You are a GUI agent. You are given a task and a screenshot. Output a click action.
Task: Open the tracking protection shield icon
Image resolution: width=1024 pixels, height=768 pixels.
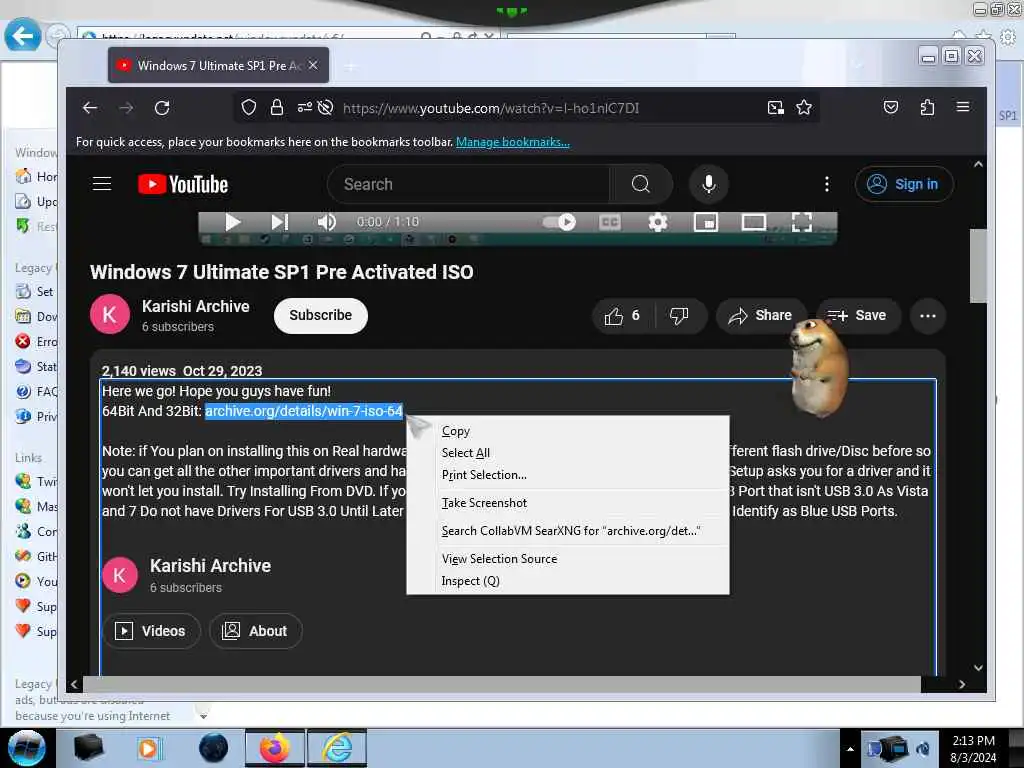[249, 108]
